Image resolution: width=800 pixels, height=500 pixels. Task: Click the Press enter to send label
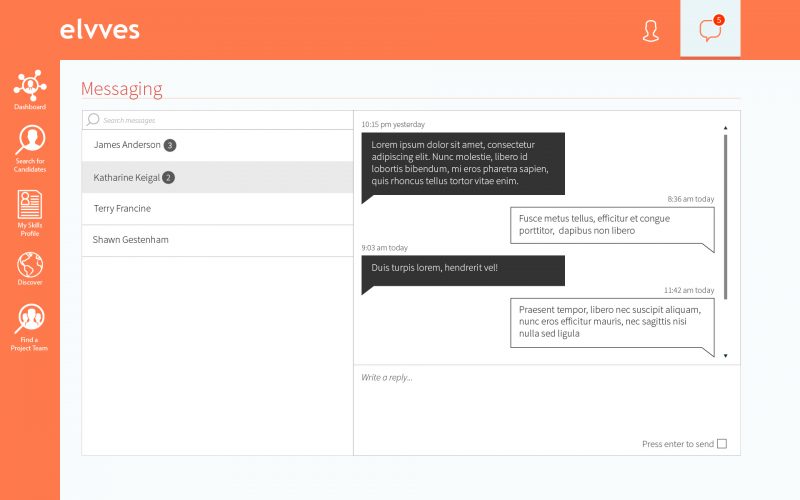(678, 444)
